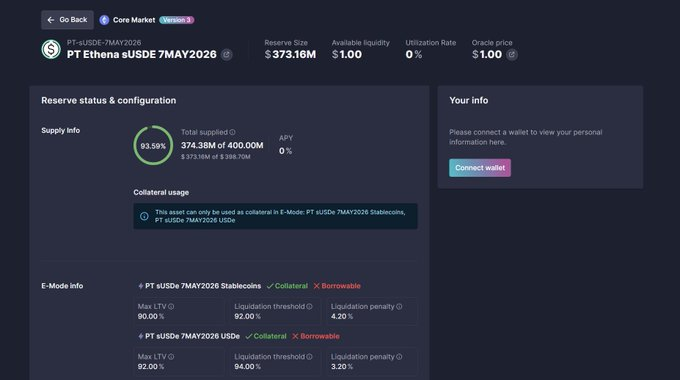Screen dimensions: 680x380
Task: Click Liquidation penalty info icon above 4.20%
Action: coord(399,307)
